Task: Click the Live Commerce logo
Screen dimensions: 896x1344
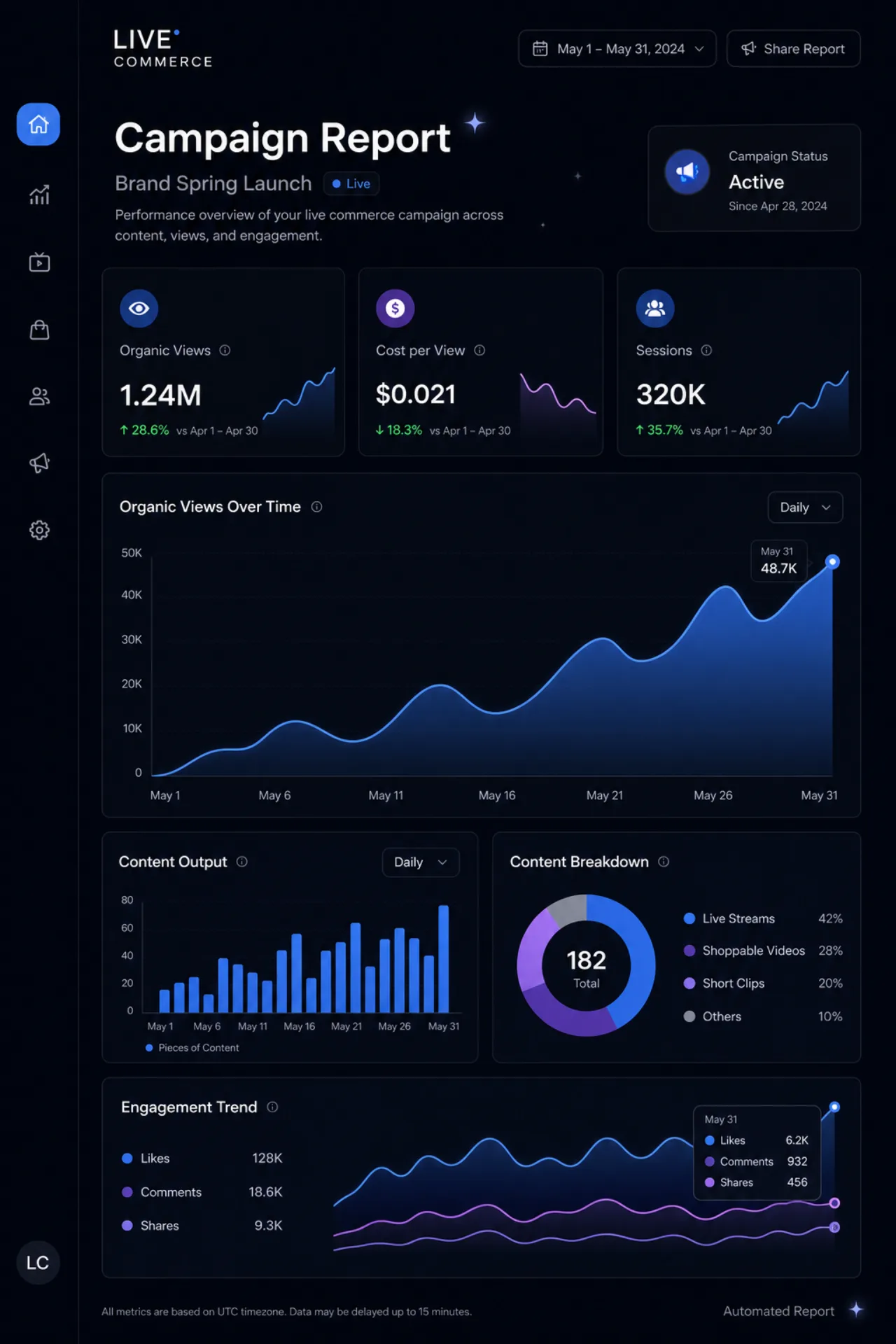Action: click(x=163, y=48)
